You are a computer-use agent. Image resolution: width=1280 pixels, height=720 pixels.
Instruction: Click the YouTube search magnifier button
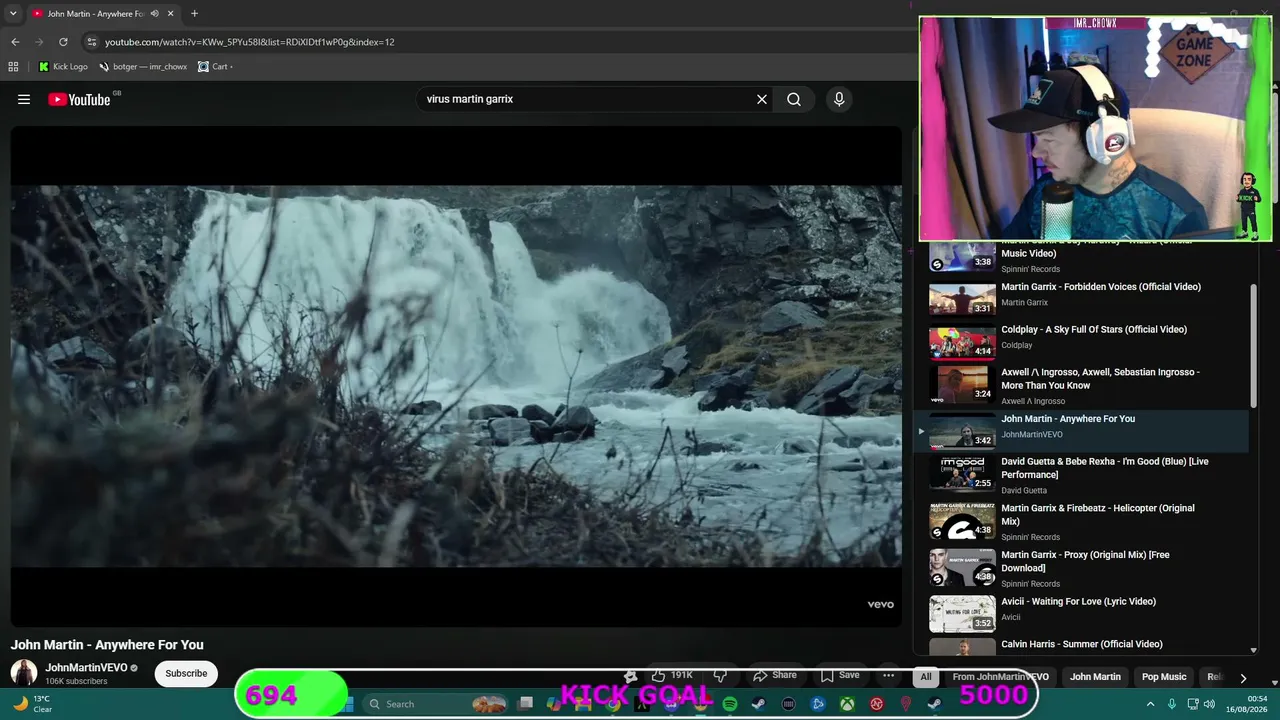[794, 99]
